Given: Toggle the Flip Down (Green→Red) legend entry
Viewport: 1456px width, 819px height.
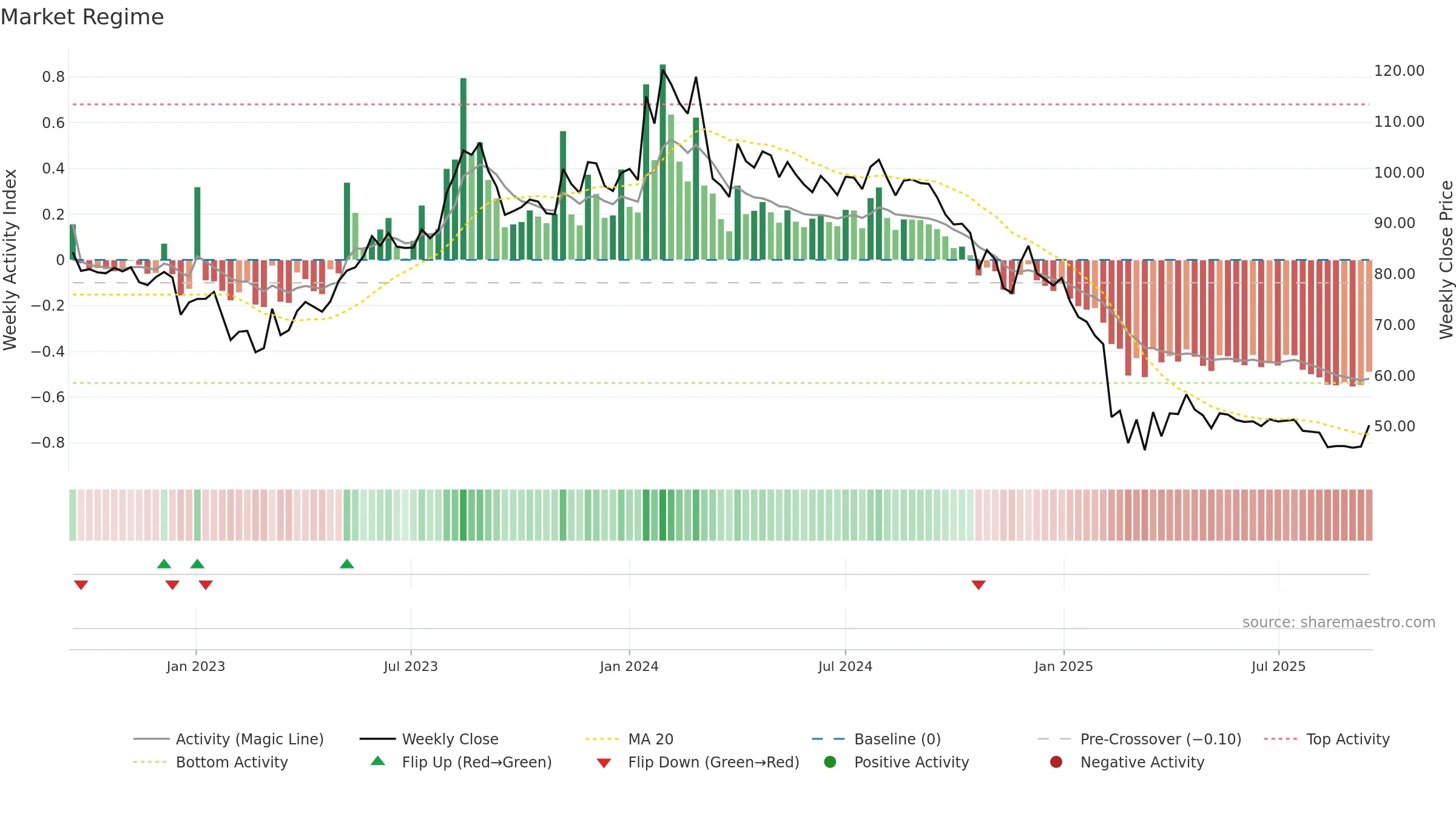Looking at the screenshot, I should (x=698, y=762).
